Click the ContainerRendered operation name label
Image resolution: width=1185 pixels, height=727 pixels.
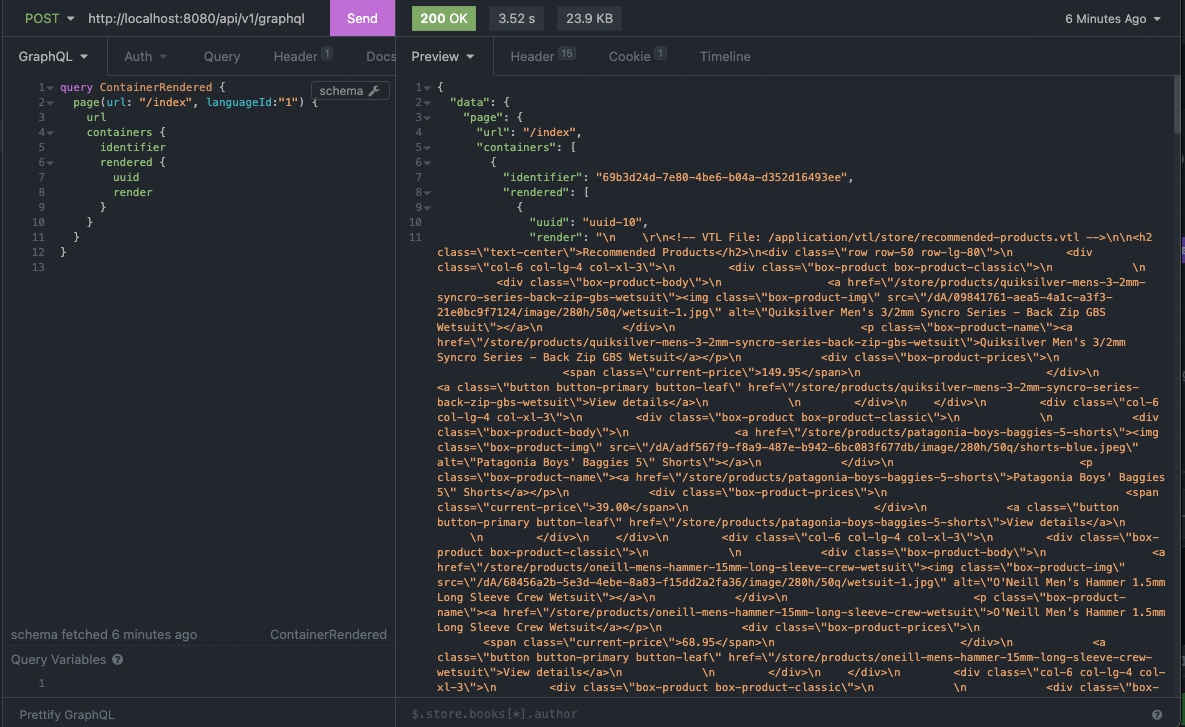pos(328,634)
